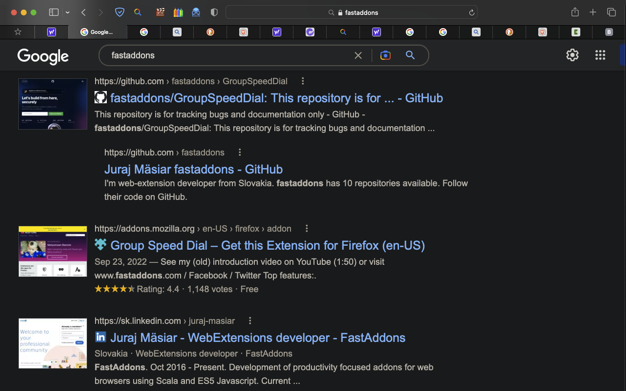
Task: Go to the Google homepage via logo
Action: [x=43, y=56]
